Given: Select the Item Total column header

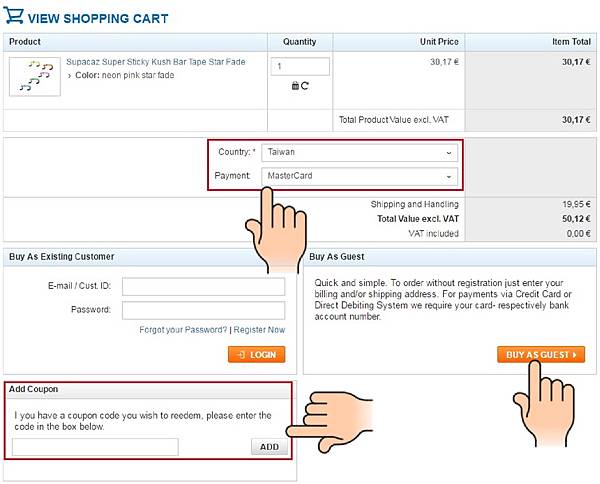Looking at the screenshot, I should pos(571,42).
